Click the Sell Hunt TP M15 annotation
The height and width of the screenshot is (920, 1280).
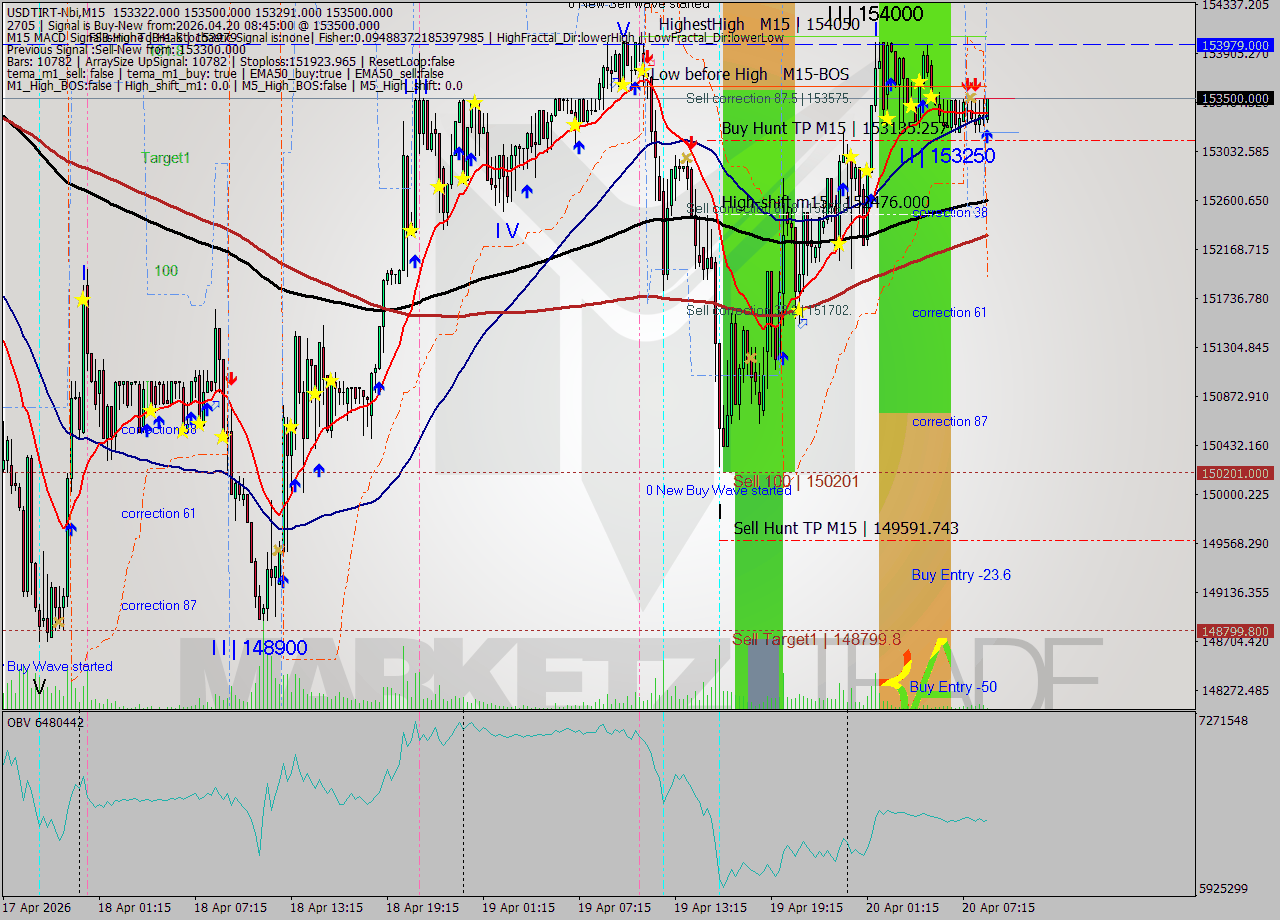point(845,528)
